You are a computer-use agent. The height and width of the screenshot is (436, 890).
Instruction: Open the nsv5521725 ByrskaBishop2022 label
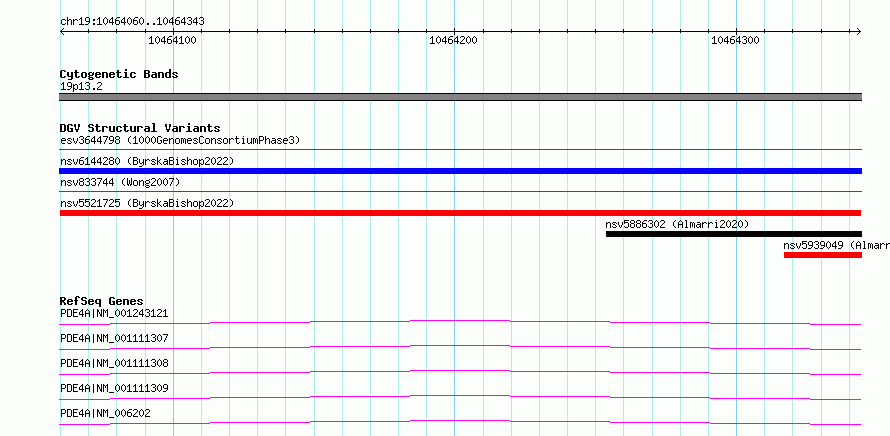click(x=147, y=203)
